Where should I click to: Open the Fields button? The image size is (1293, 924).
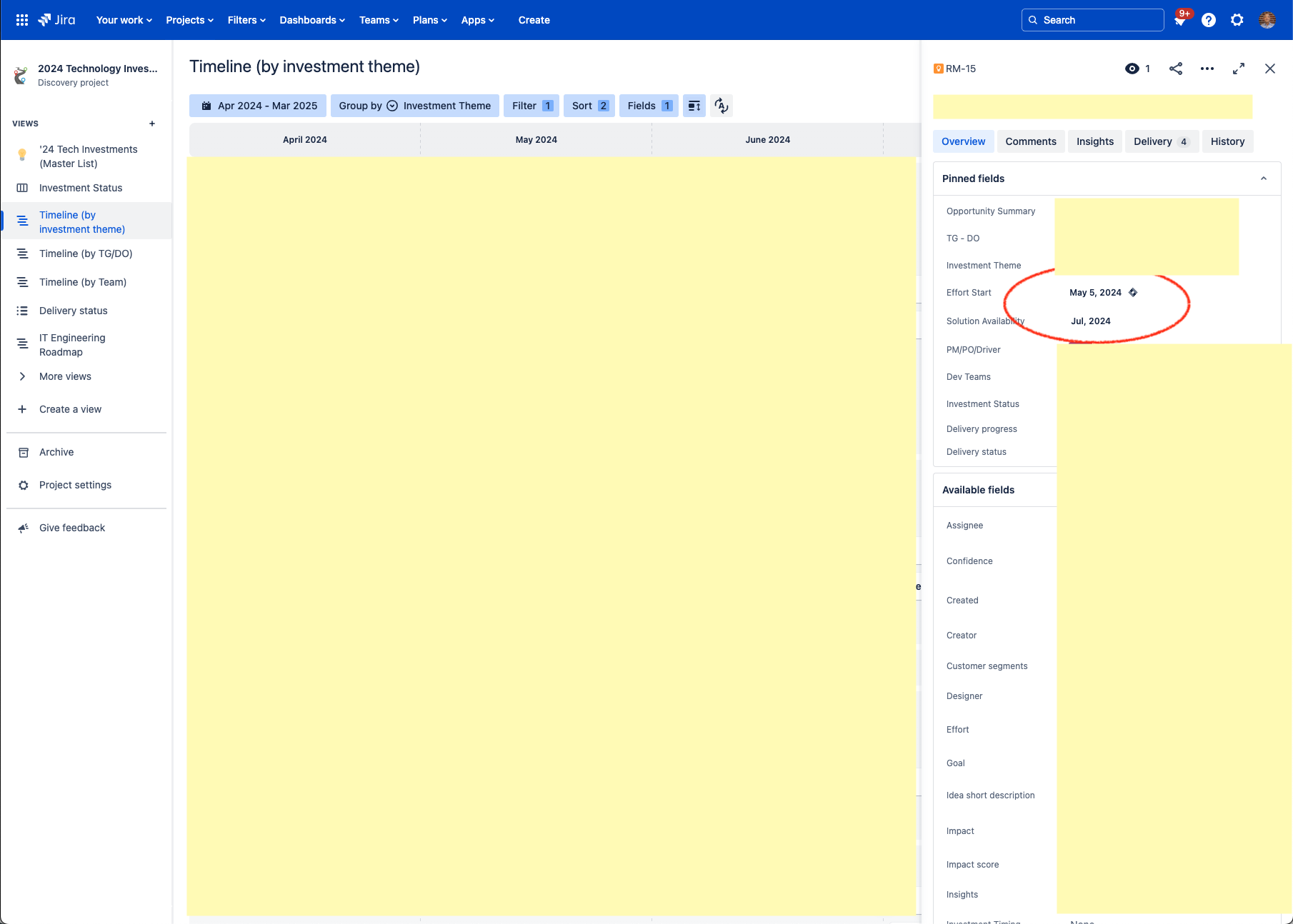click(x=649, y=106)
